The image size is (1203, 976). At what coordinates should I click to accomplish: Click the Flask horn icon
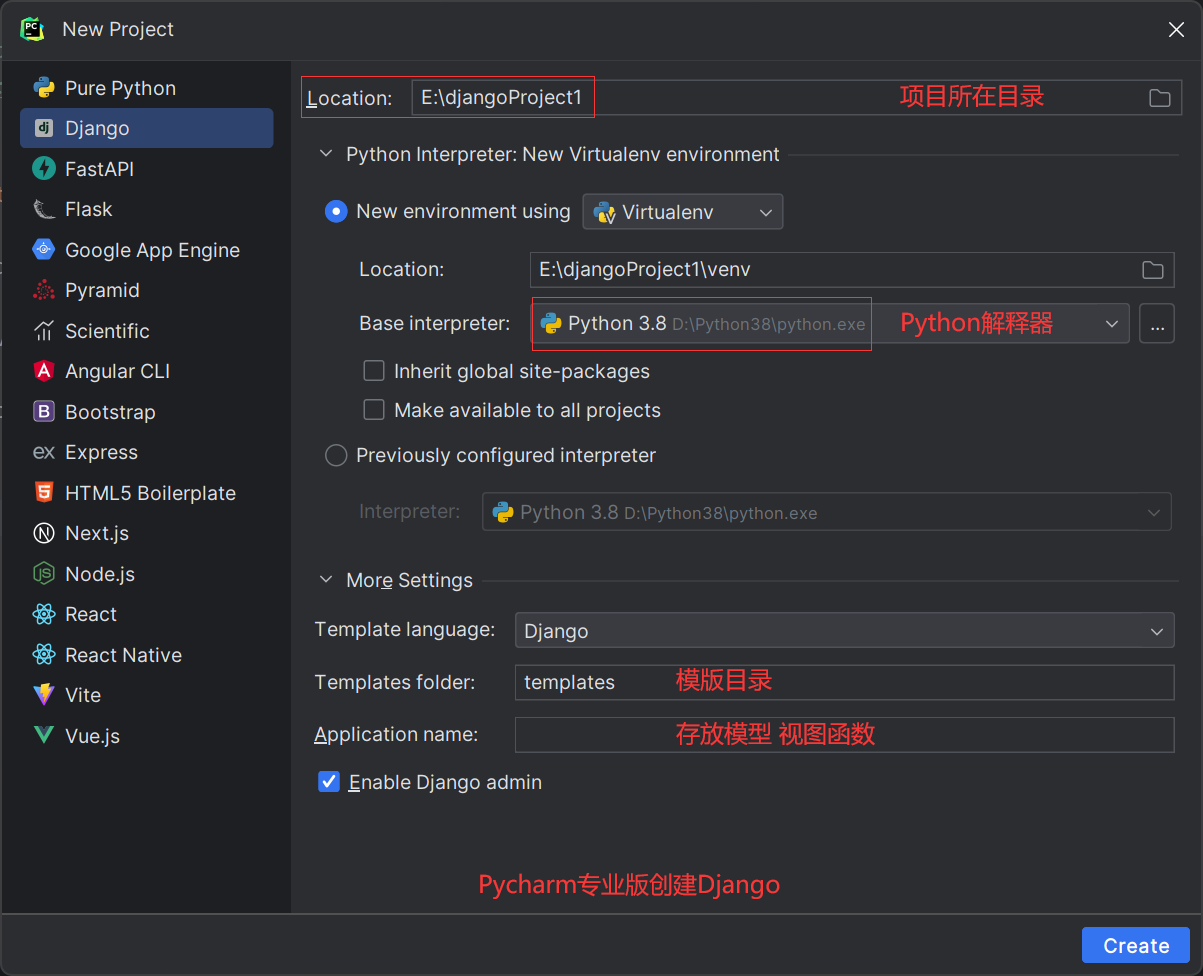tap(44, 209)
